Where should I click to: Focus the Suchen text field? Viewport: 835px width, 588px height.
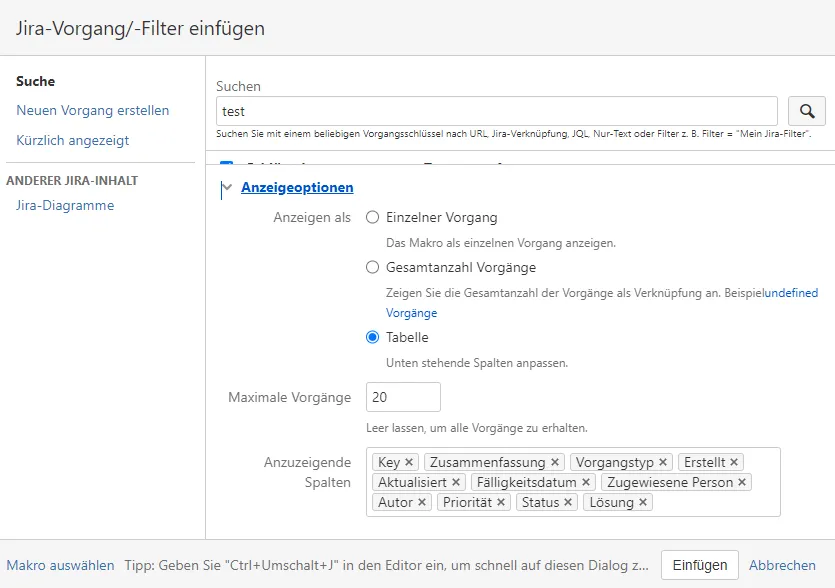[497, 111]
